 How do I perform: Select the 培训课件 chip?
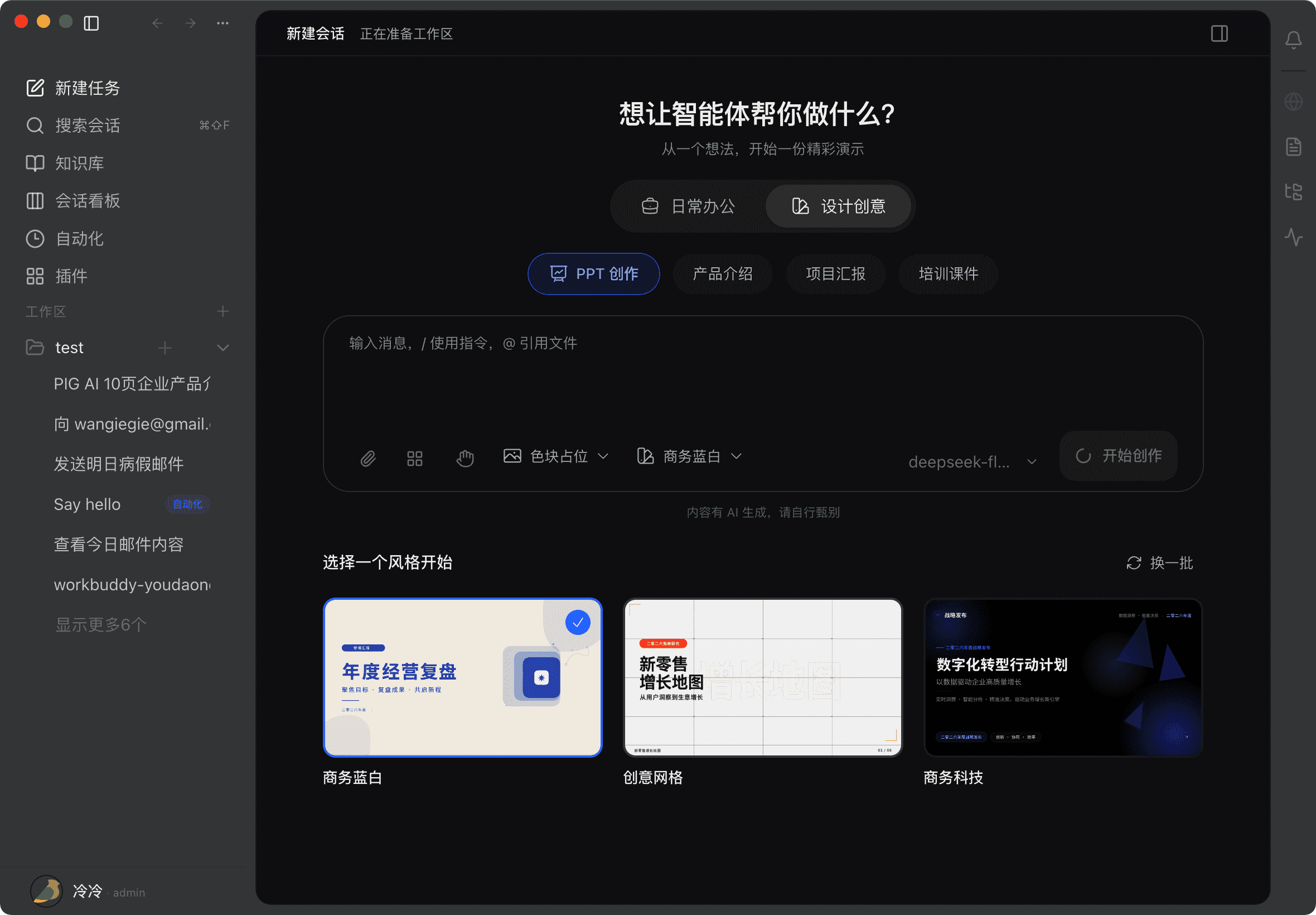point(948,273)
